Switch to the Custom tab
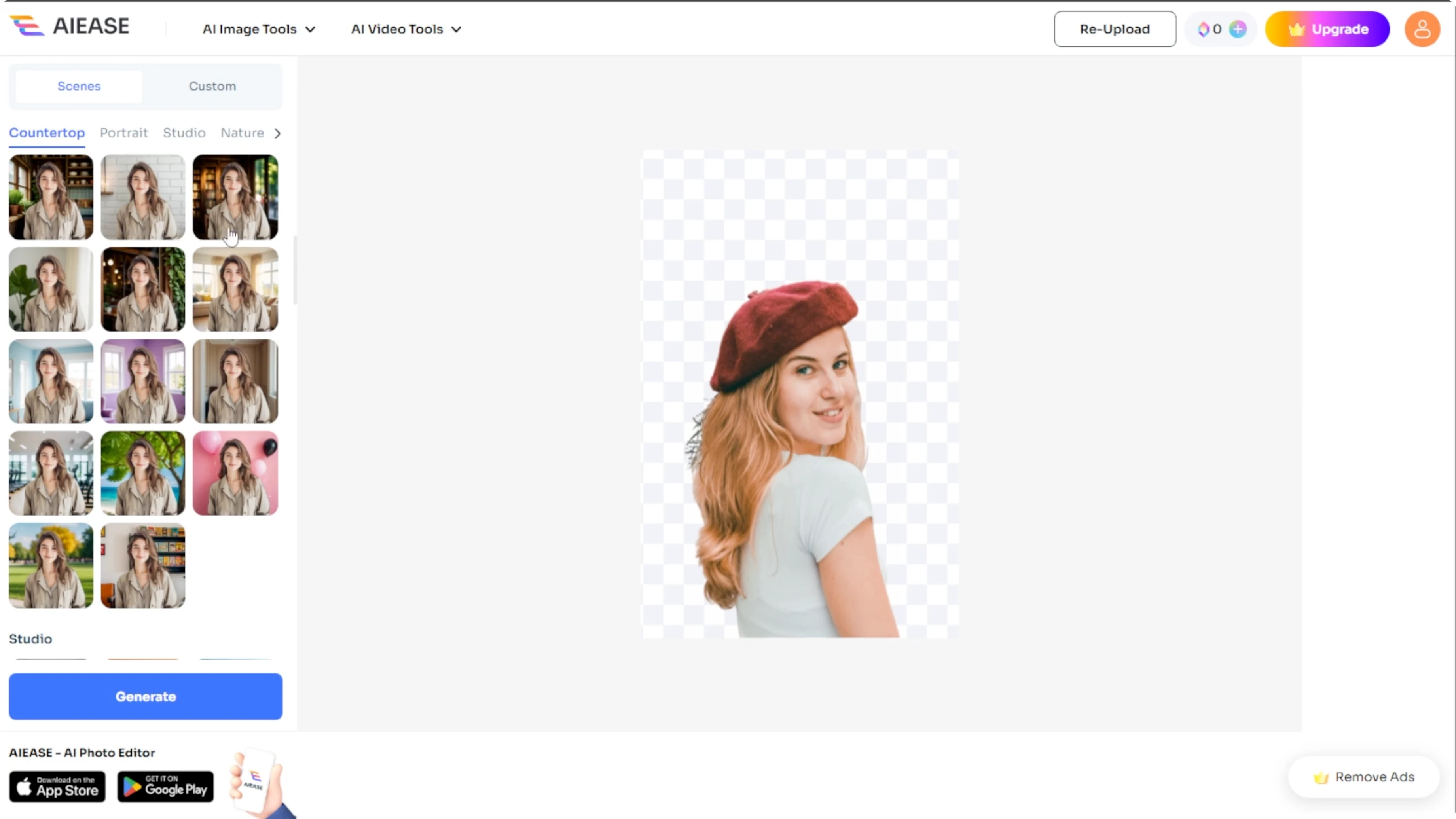The width and height of the screenshot is (1456, 819). click(x=212, y=86)
